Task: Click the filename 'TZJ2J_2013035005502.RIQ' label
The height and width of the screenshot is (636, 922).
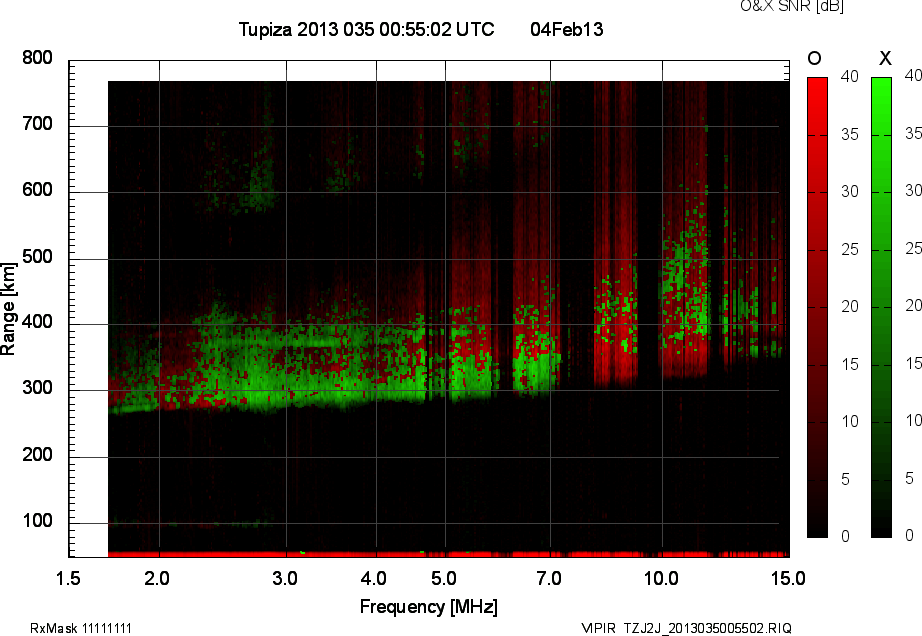Action: [x=707, y=628]
